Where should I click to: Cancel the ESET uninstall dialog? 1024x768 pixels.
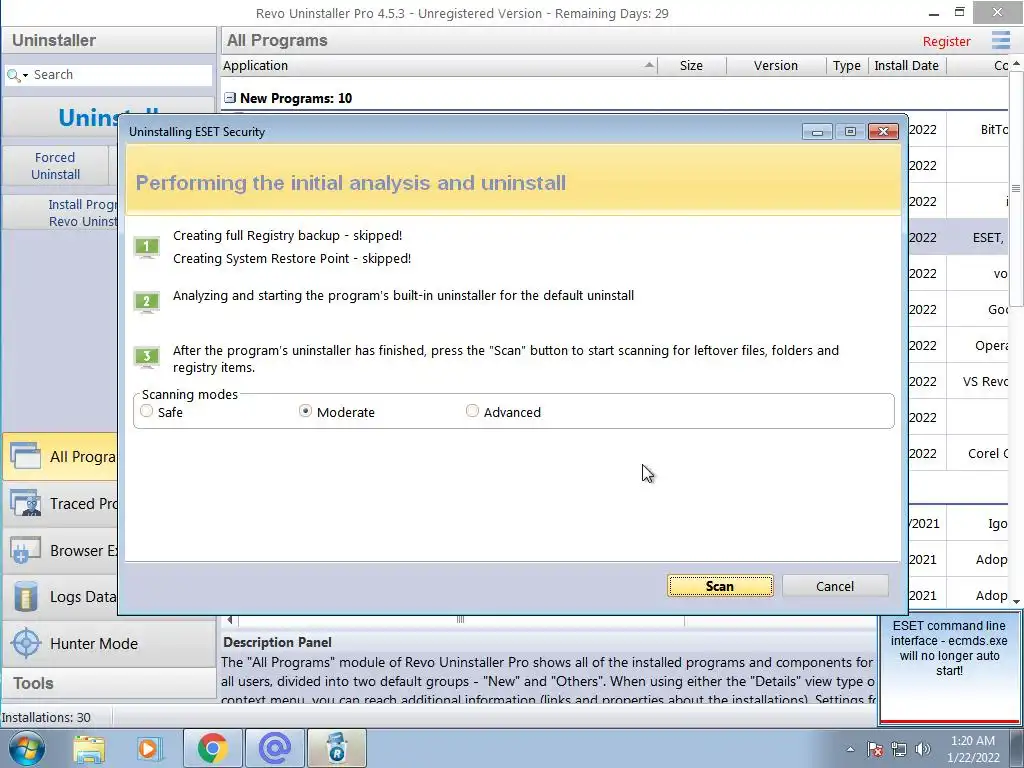[835, 586]
